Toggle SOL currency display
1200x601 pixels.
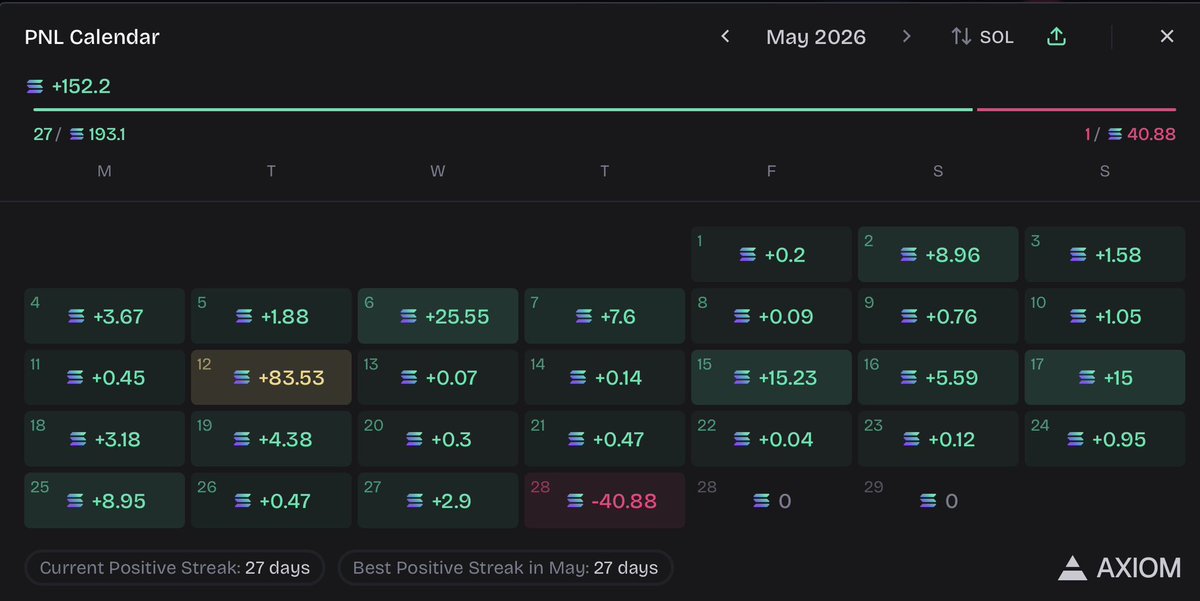pos(982,37)
